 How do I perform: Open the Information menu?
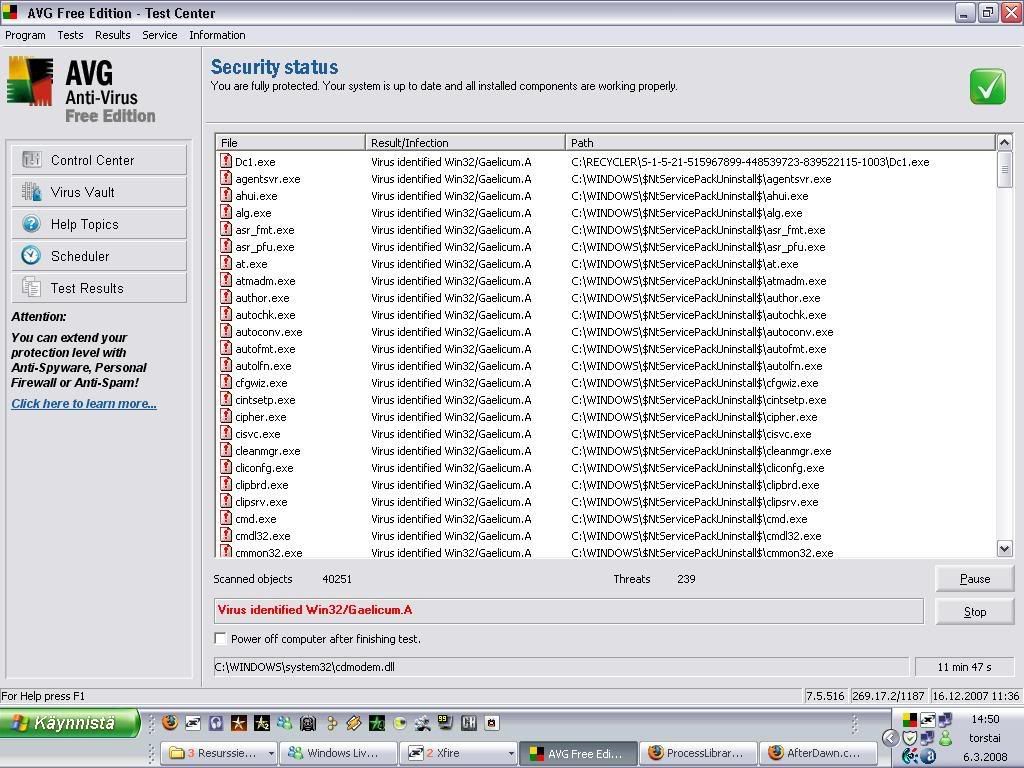(x=217, y=35)
